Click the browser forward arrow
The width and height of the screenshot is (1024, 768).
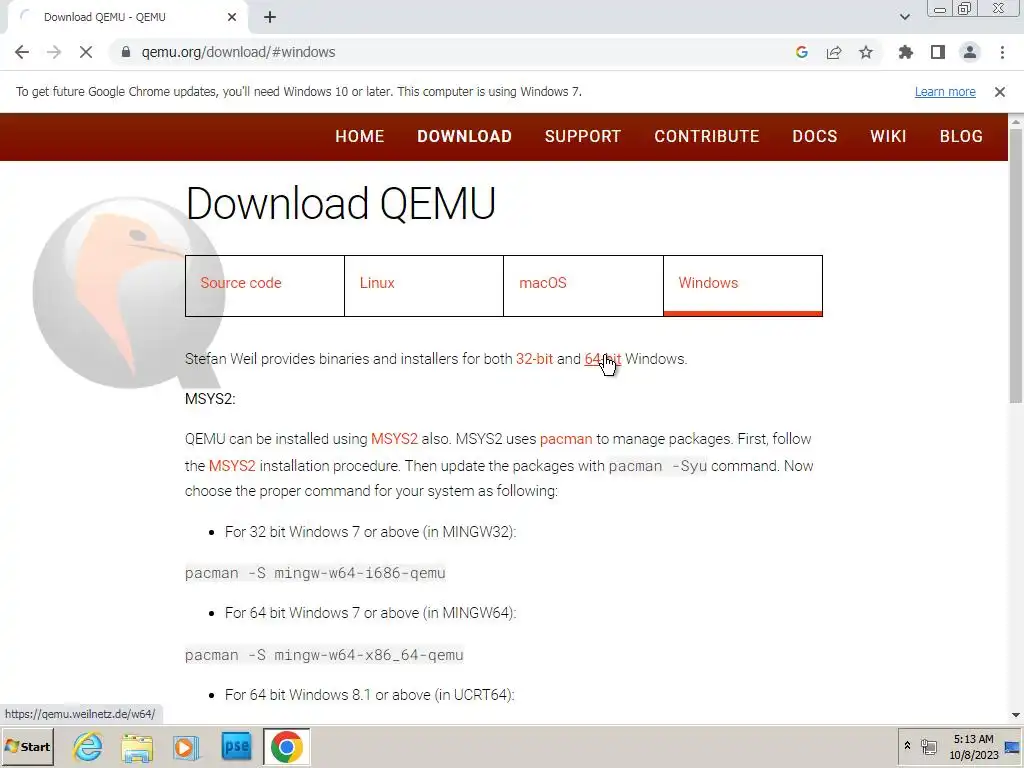click(54, 52)
